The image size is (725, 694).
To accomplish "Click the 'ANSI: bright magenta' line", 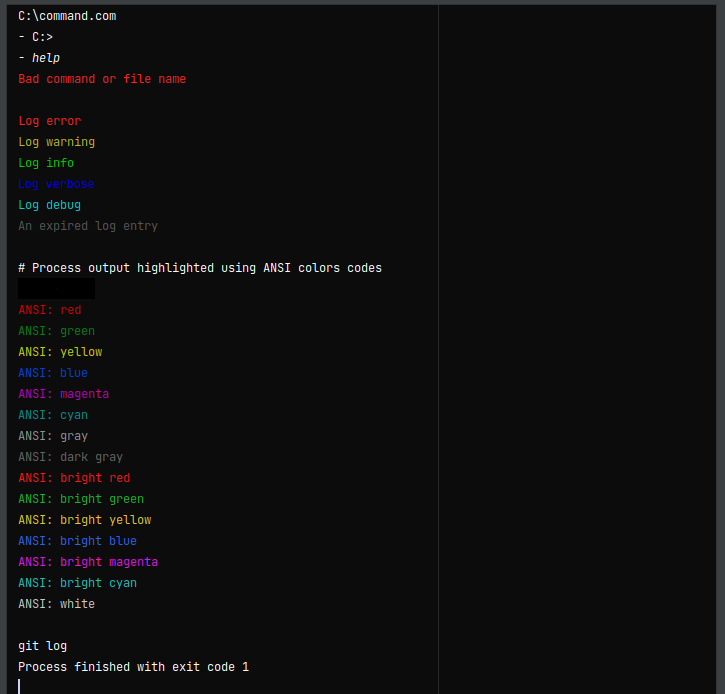I will [x=88, y=562].
